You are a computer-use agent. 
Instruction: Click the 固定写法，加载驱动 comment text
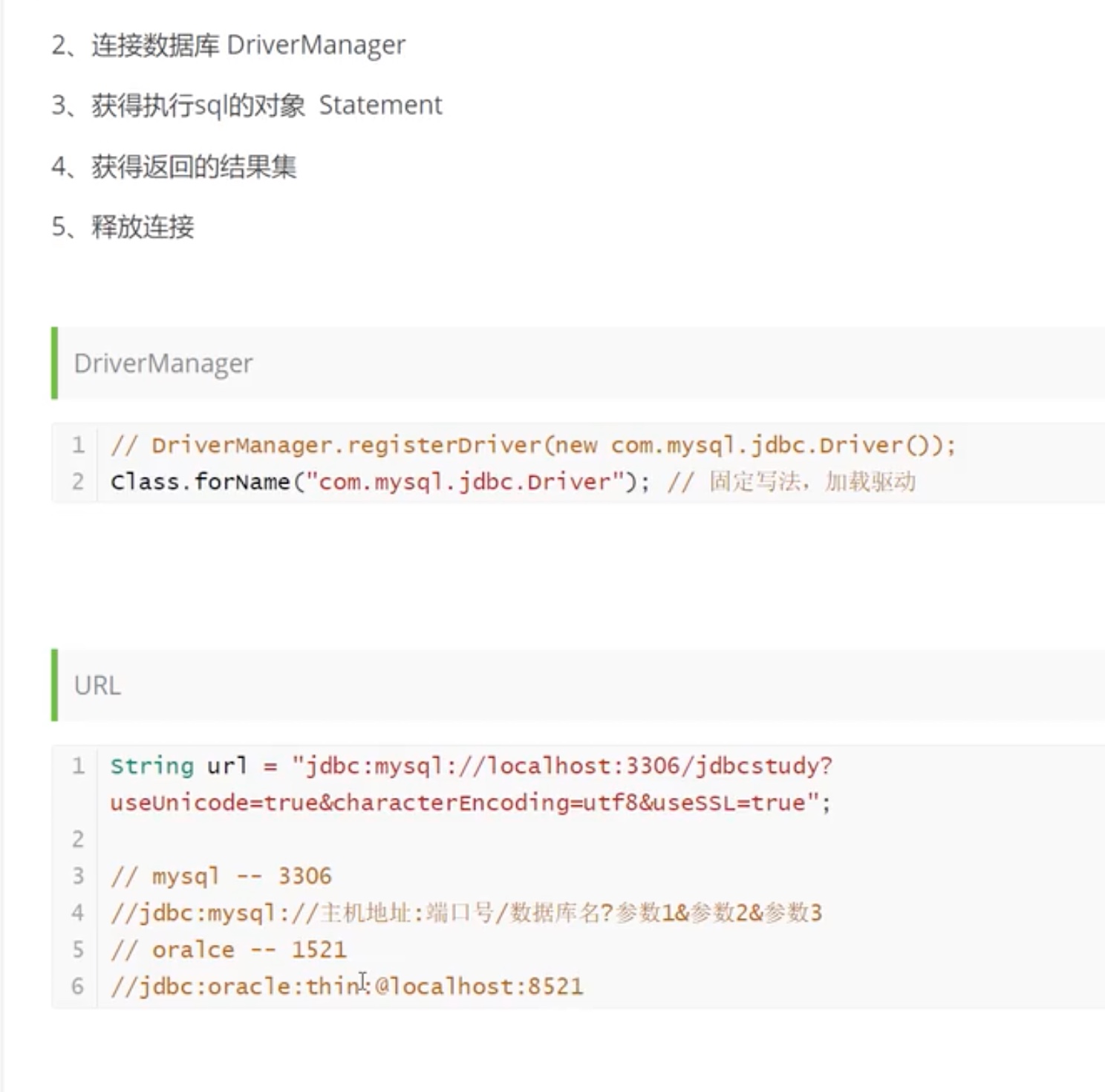point(812,482)
